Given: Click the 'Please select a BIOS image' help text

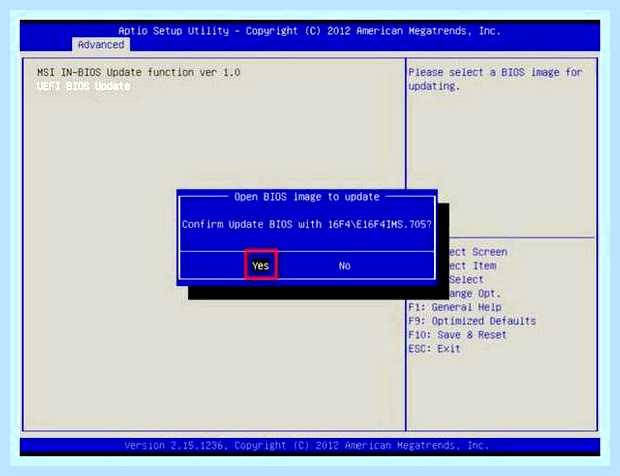Looking at the screenshot, I should click(495, 79).
